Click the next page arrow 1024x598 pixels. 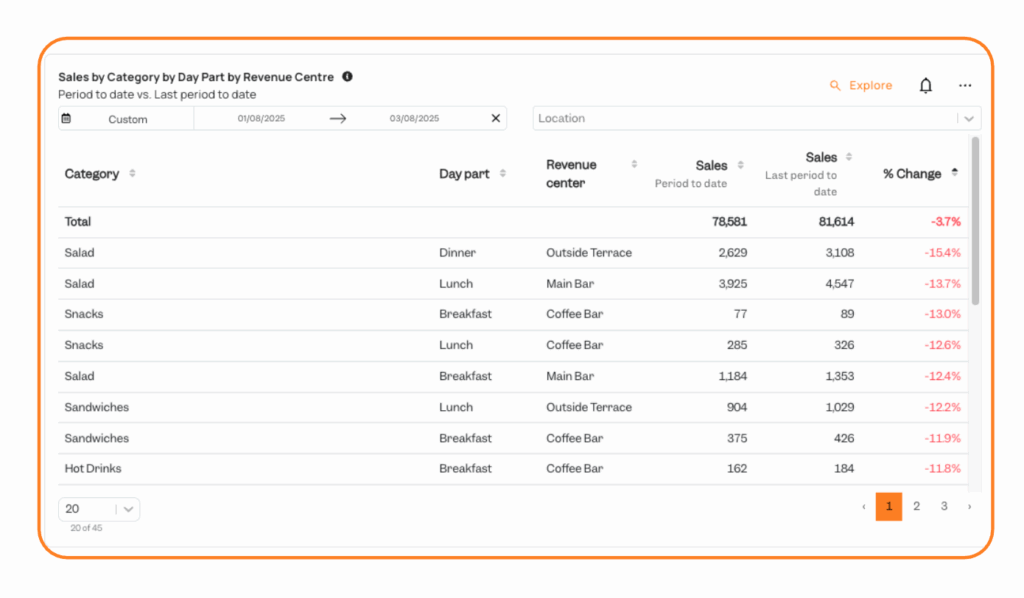968,507
